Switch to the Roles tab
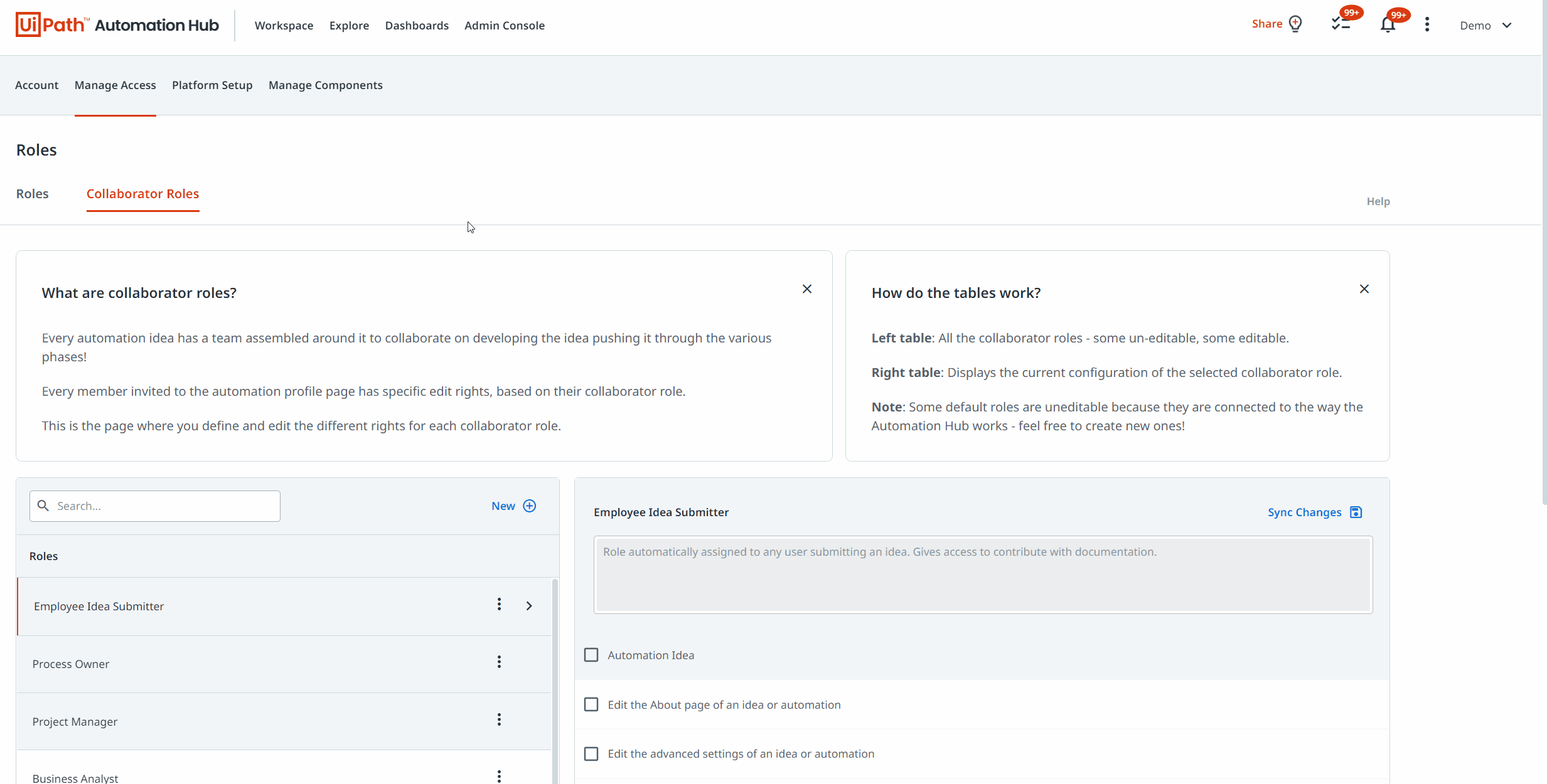The image size is (1547, 784). pos(32,194)
